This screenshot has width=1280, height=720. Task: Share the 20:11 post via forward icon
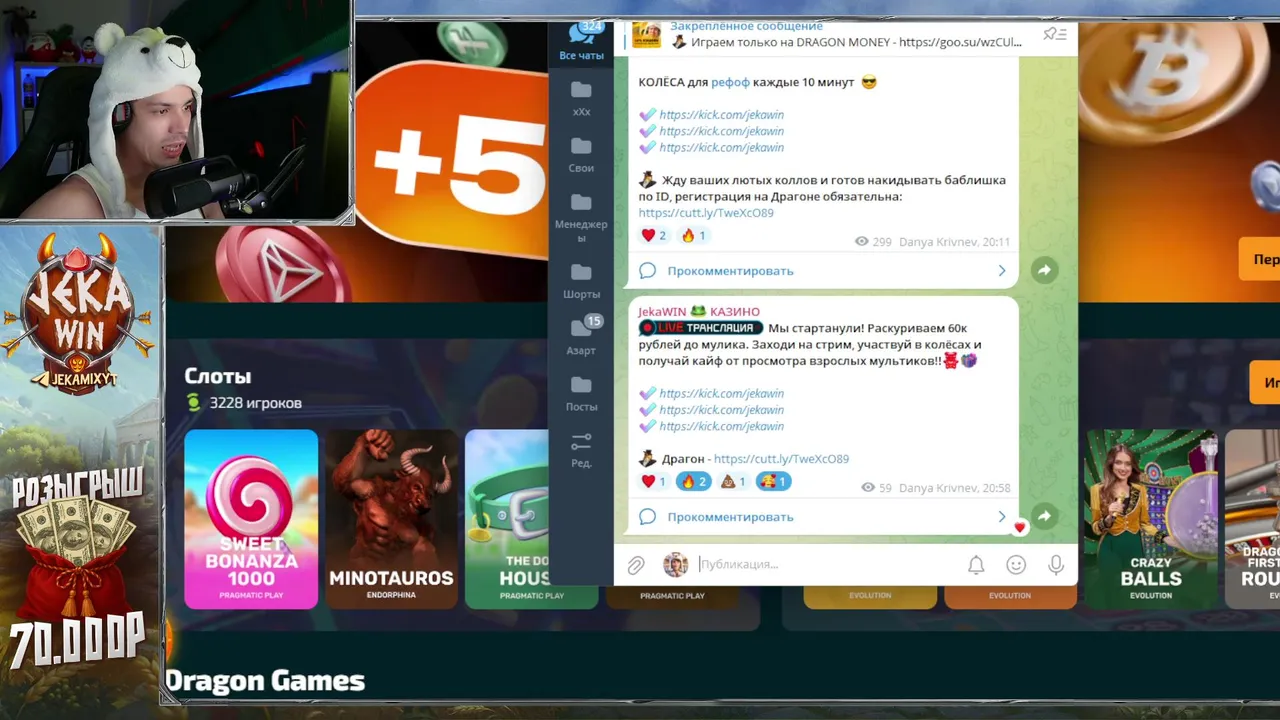(1044, 270)
